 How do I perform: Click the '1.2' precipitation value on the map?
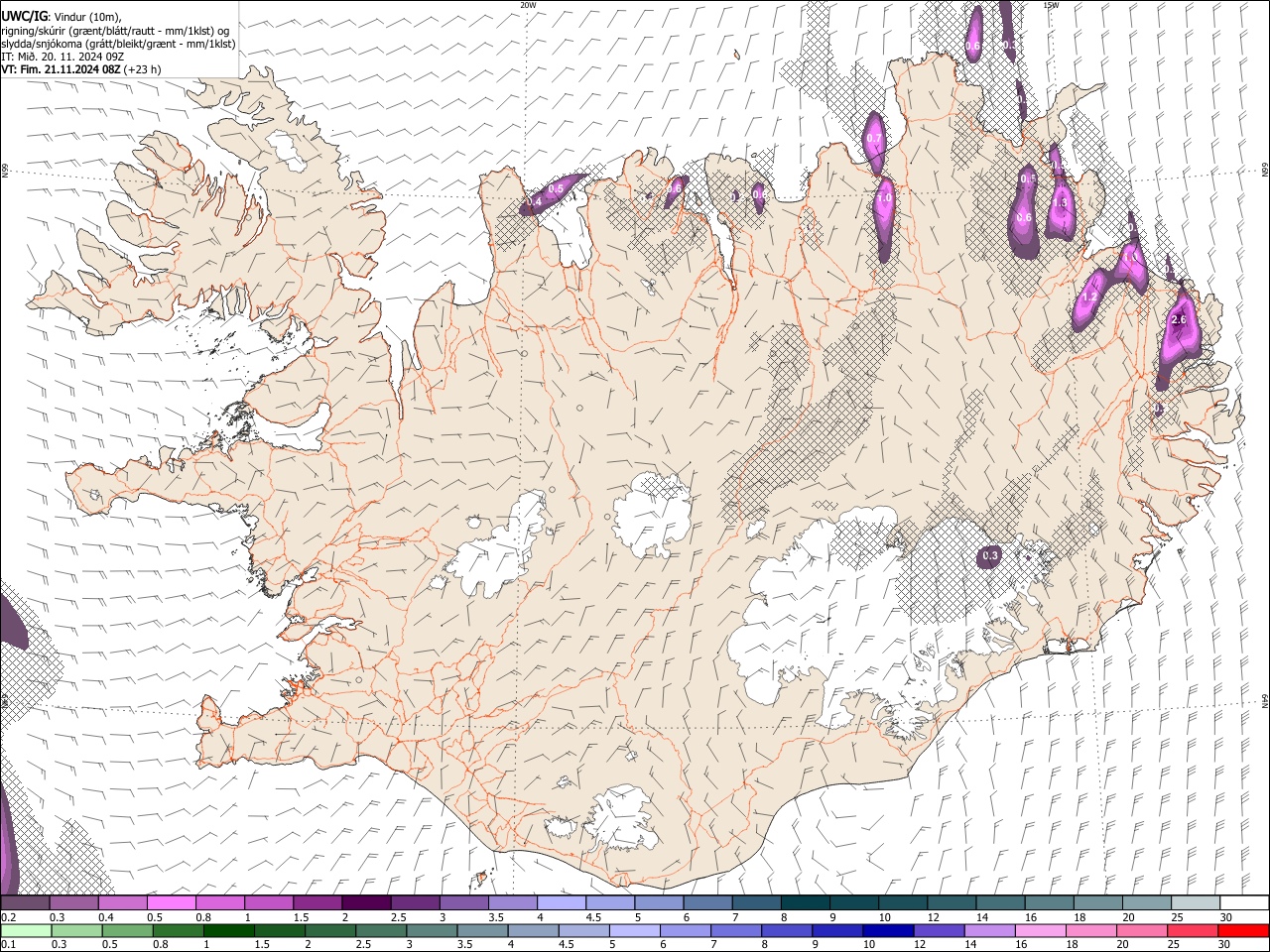point(1089,297)
